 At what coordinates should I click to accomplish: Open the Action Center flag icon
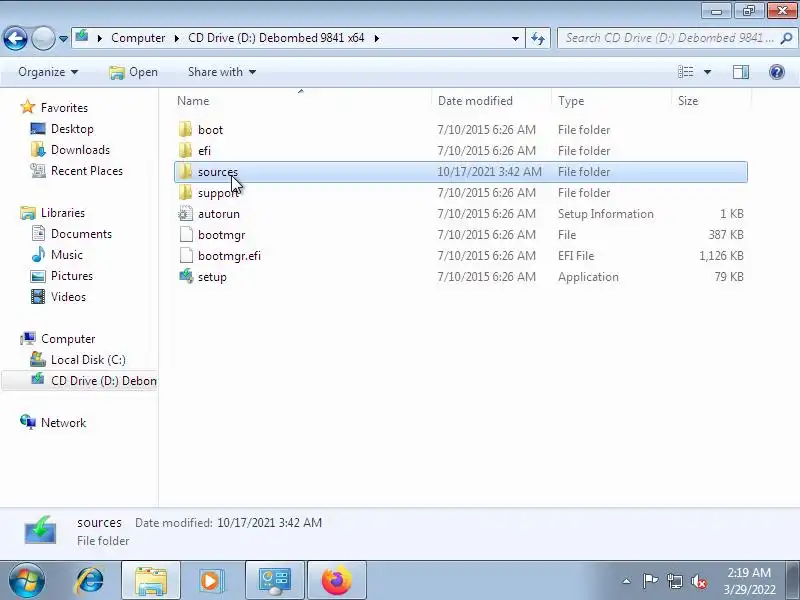650,581
